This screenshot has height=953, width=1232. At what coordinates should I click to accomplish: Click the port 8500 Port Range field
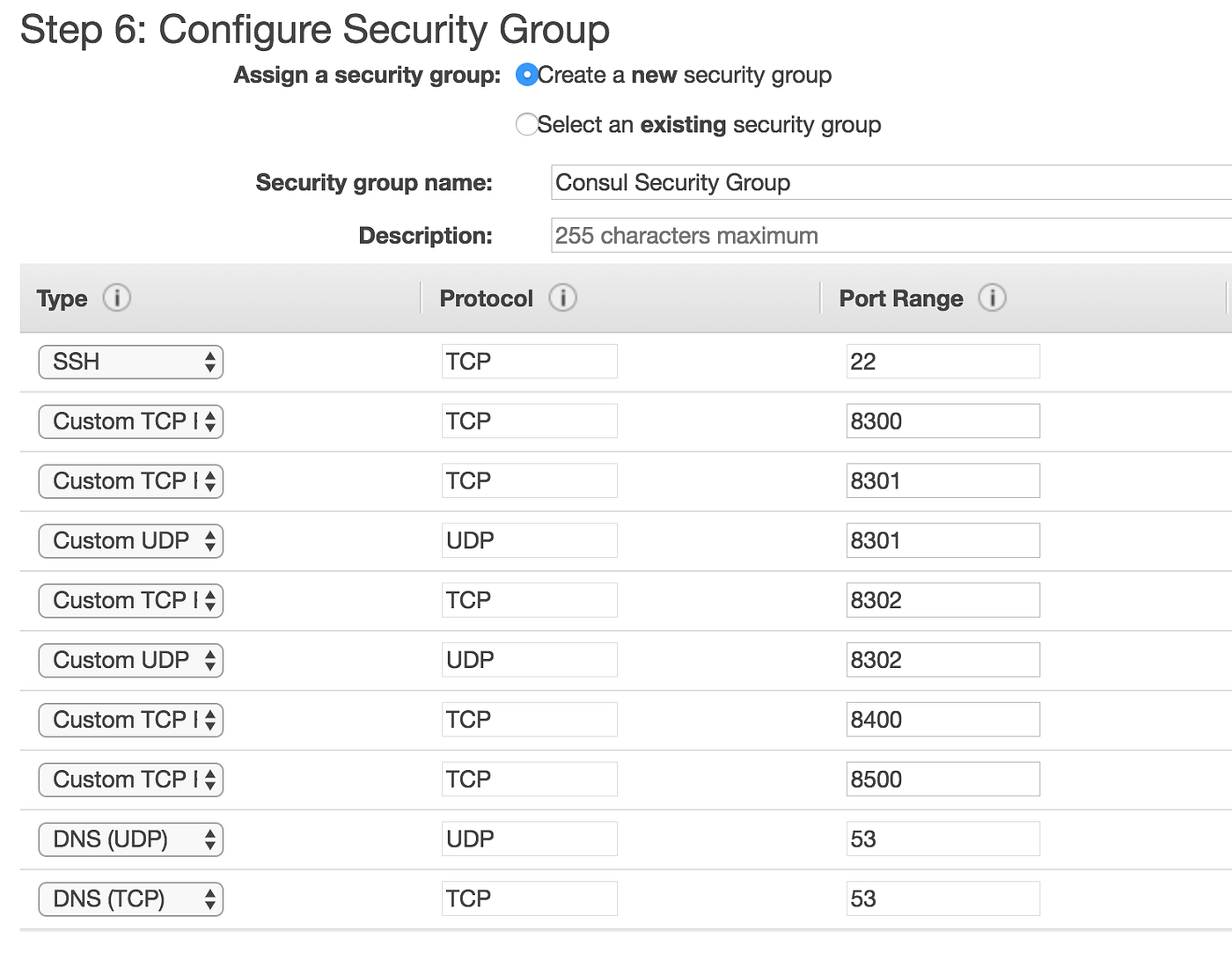(x=942, y=779)
